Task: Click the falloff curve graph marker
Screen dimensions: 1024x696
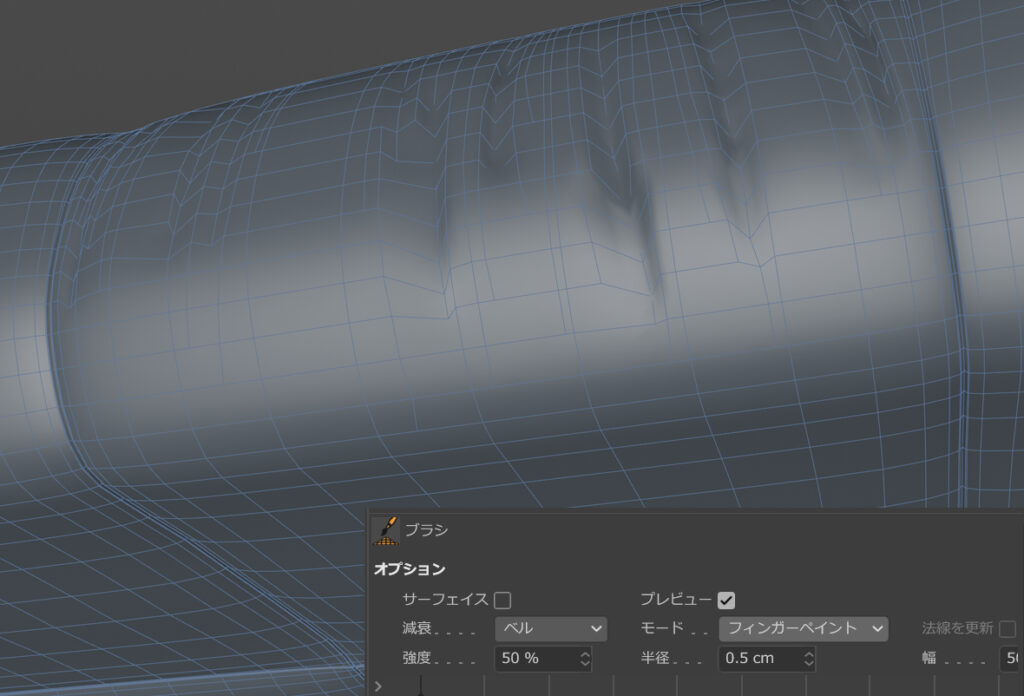Action: (420, 685)
